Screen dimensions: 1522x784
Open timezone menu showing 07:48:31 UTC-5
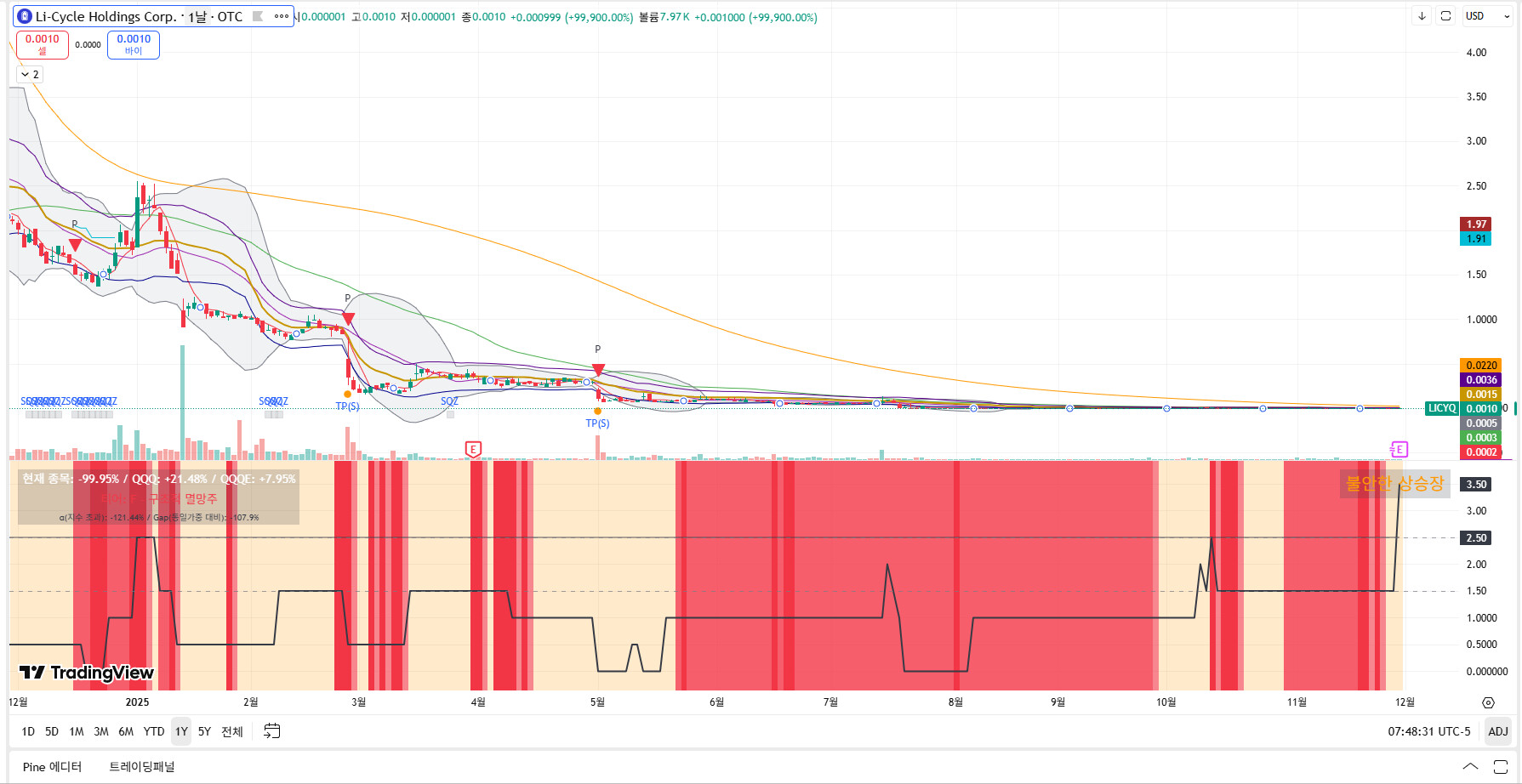1429,731
